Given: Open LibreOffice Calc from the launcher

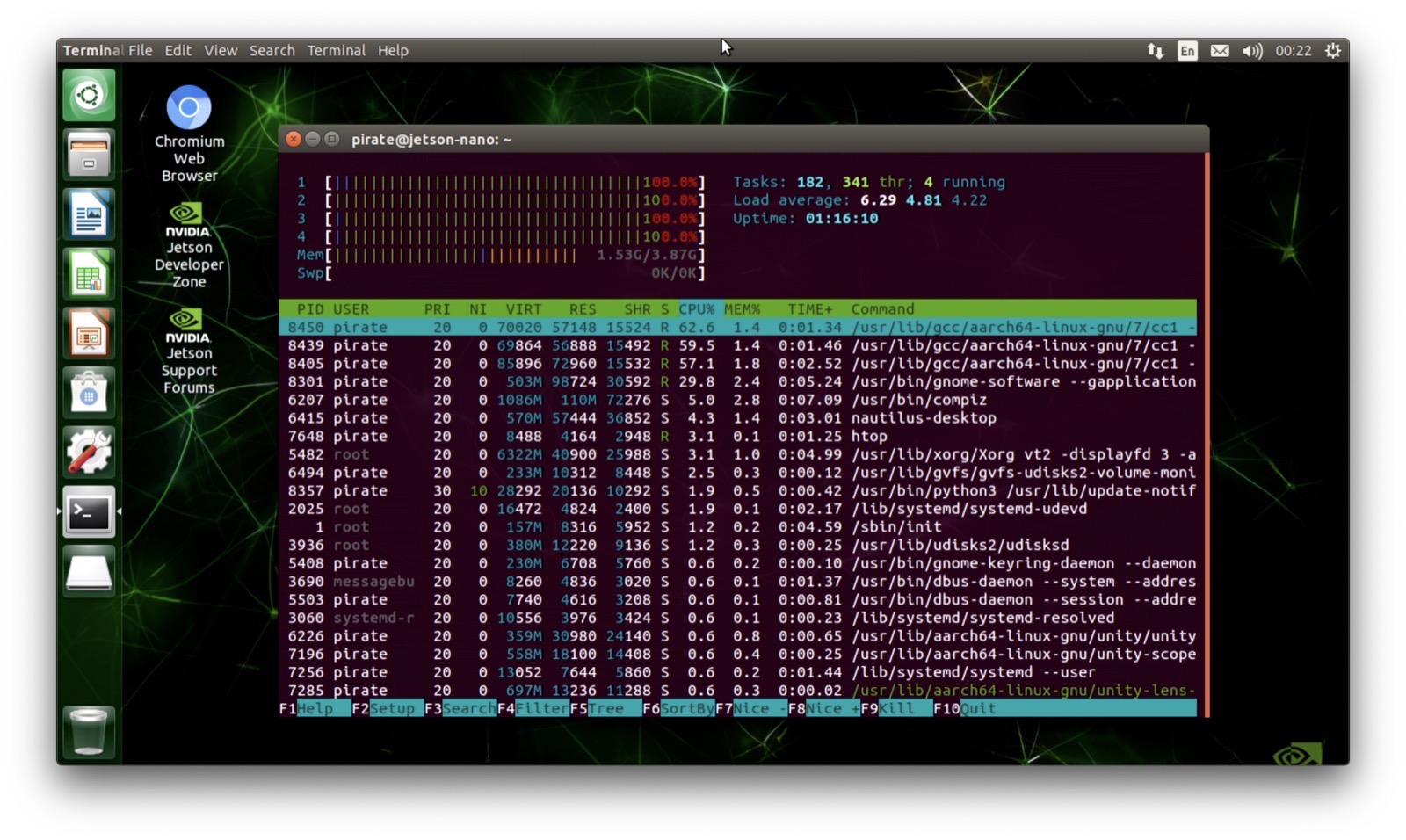Looking at the screenshot, I should point(88,273).
